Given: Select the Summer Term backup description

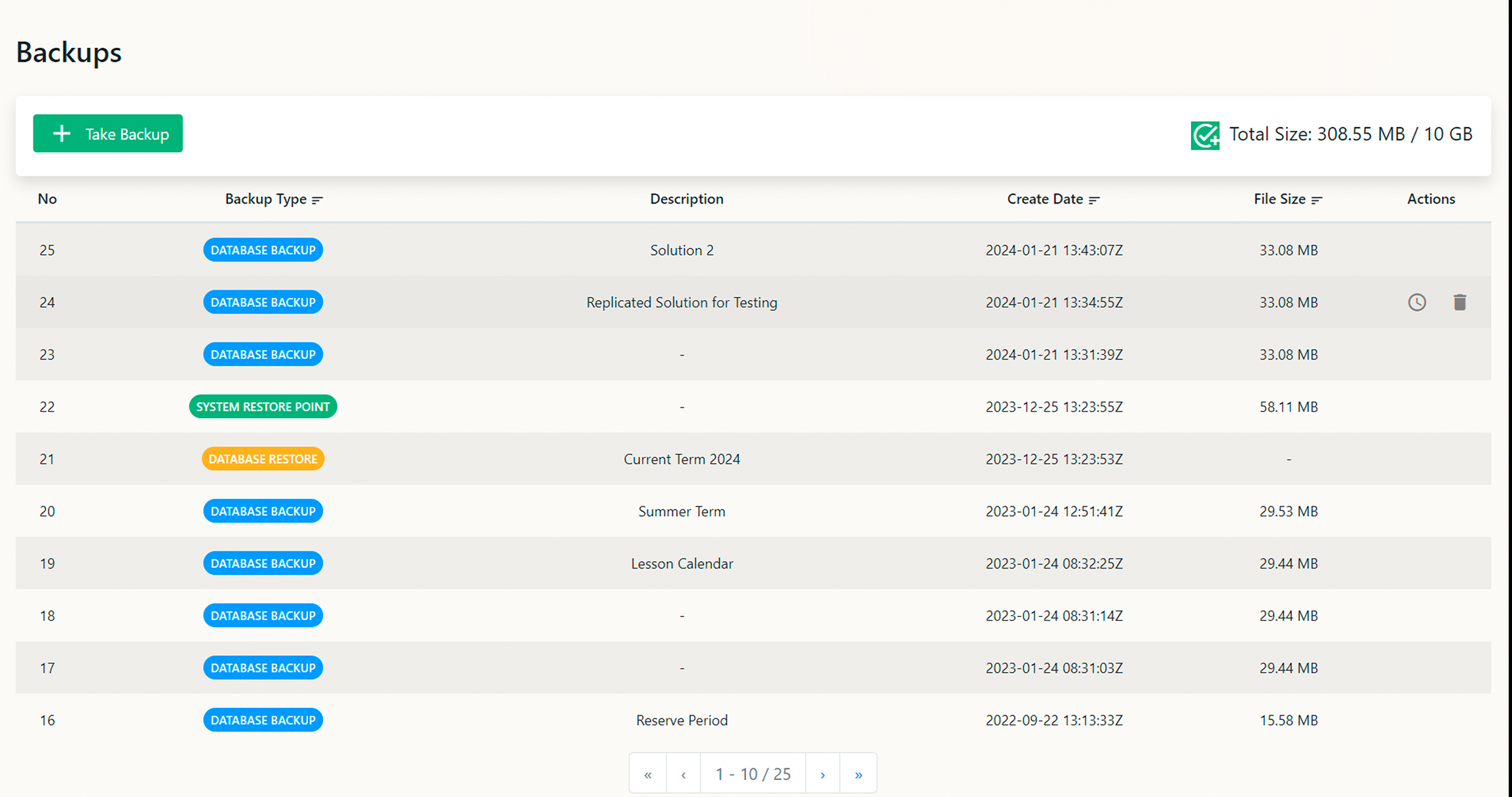Looking at the screenshot, I should 681,511.
